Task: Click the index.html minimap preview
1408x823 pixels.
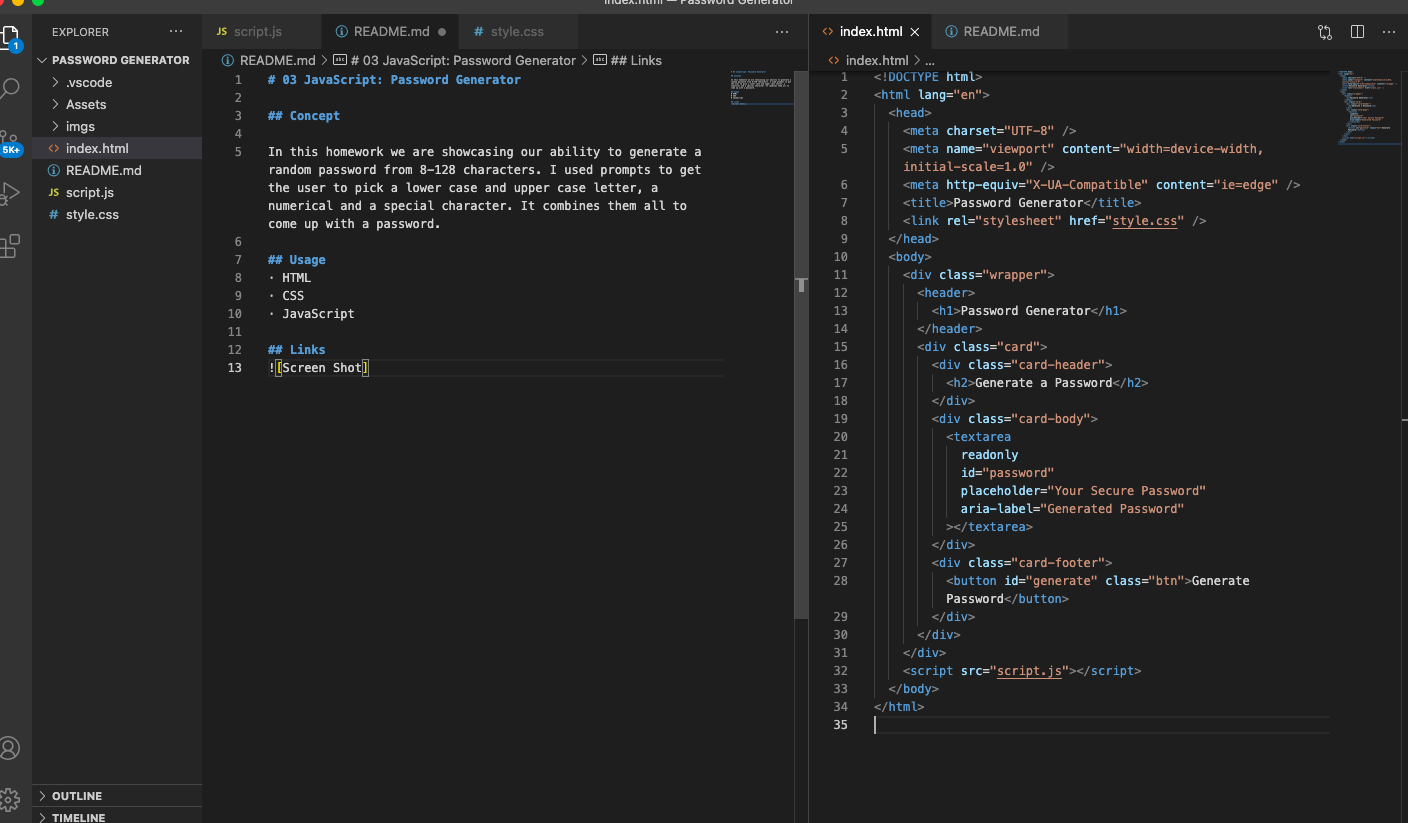Action: pos(1369,107)
